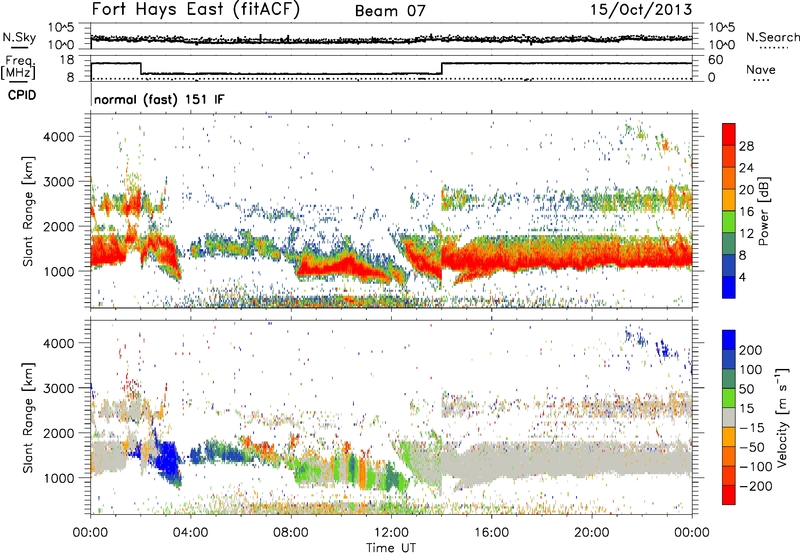Click the blue swatch at Power colorbar bottom
This screenshot has height=554, width=800.
tap(729, 287)
